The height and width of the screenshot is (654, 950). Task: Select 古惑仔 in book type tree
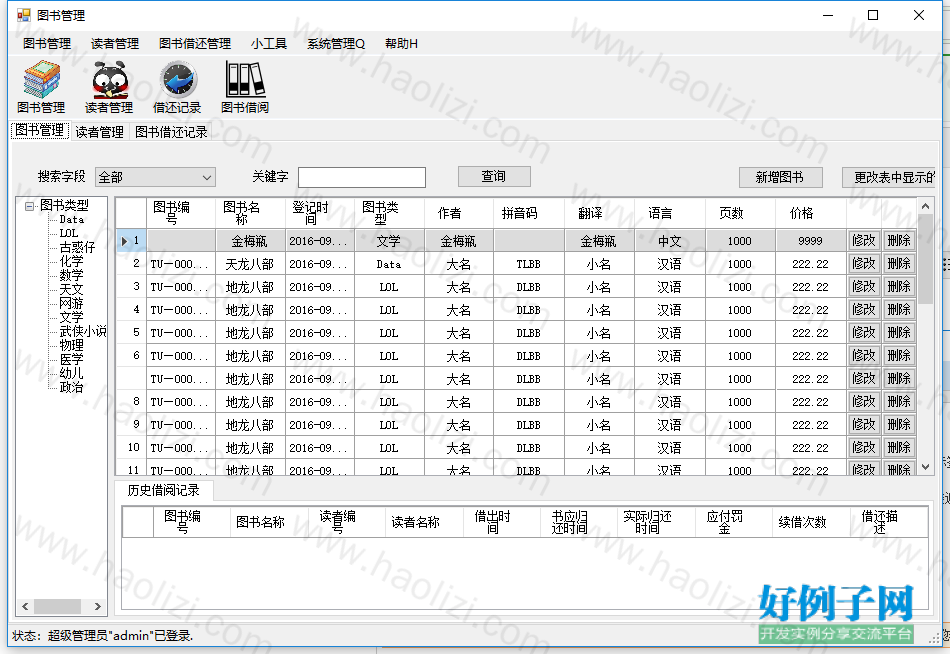tap(78, 247)
